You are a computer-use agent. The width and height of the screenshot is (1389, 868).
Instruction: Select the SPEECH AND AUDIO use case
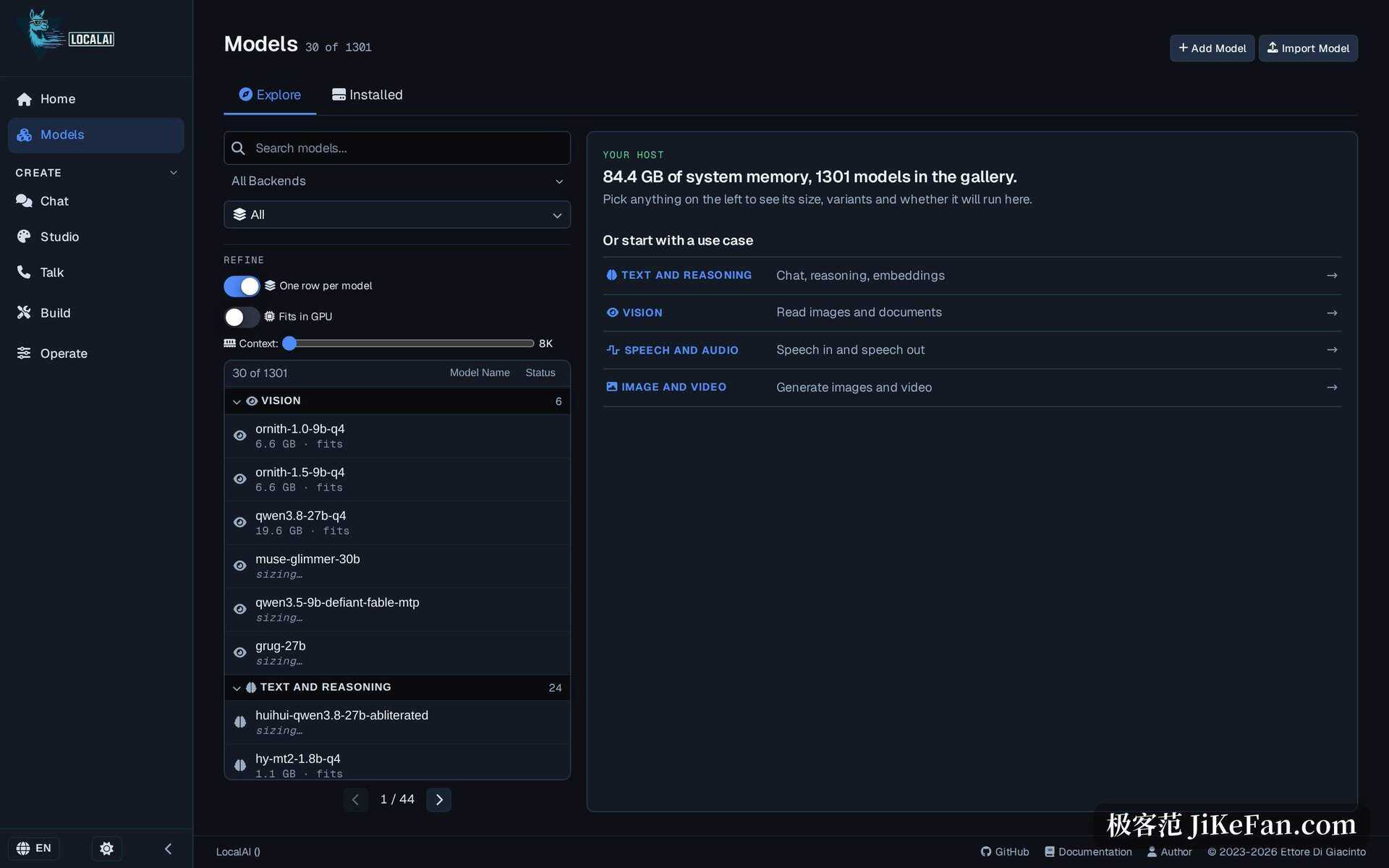coord(972,350)
